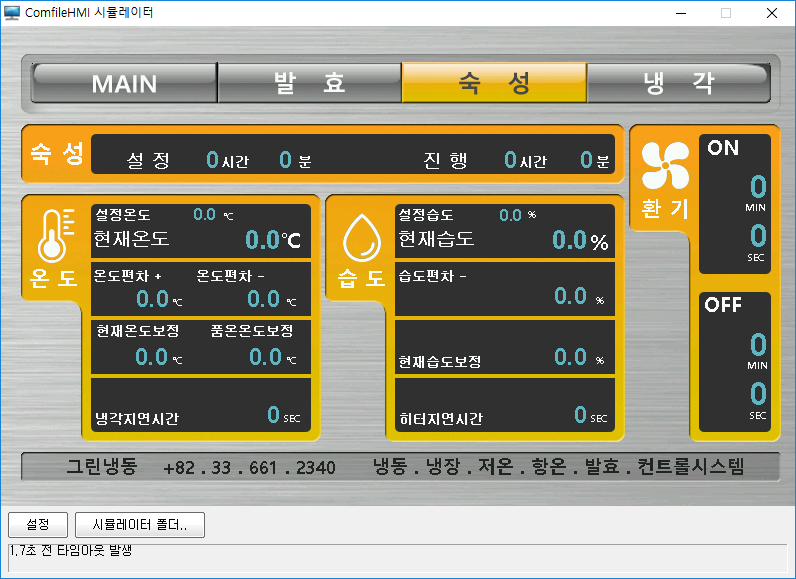This screenshot has height=579, width=796.
Task: Open the 발효 tab
Action: click(309, 83)
